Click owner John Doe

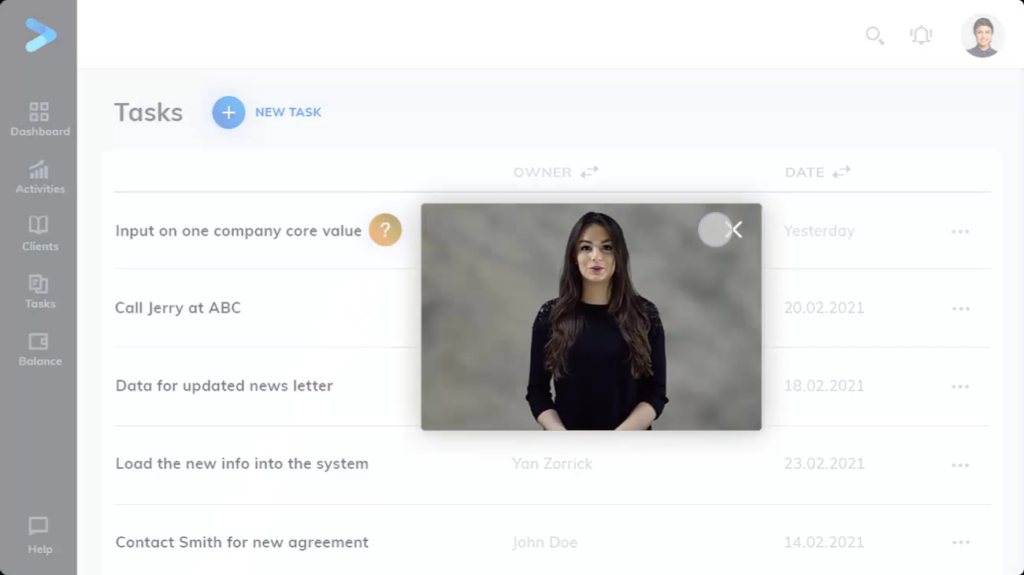[x=545, y=542]
